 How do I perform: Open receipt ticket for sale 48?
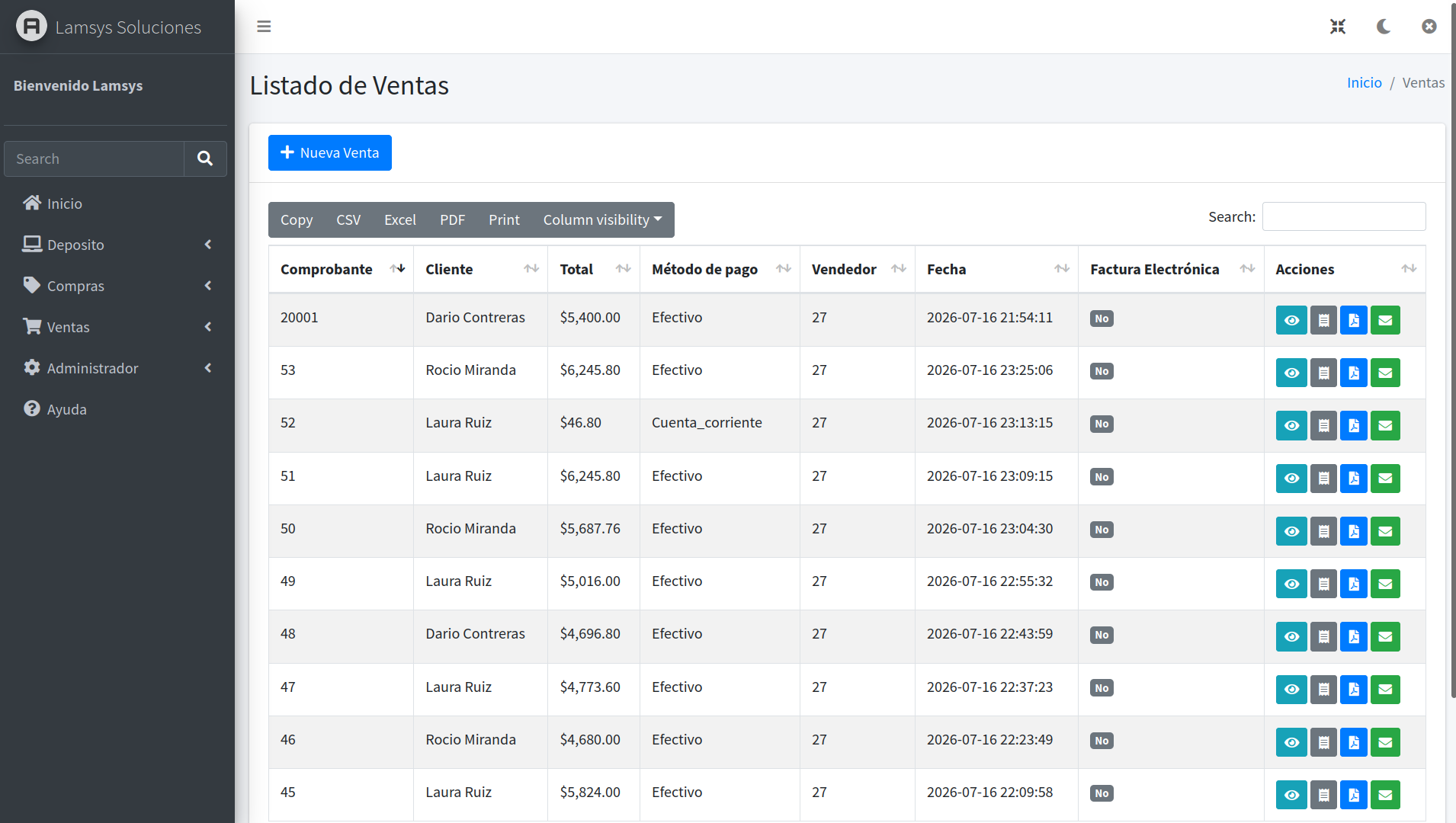(1323, 636)
